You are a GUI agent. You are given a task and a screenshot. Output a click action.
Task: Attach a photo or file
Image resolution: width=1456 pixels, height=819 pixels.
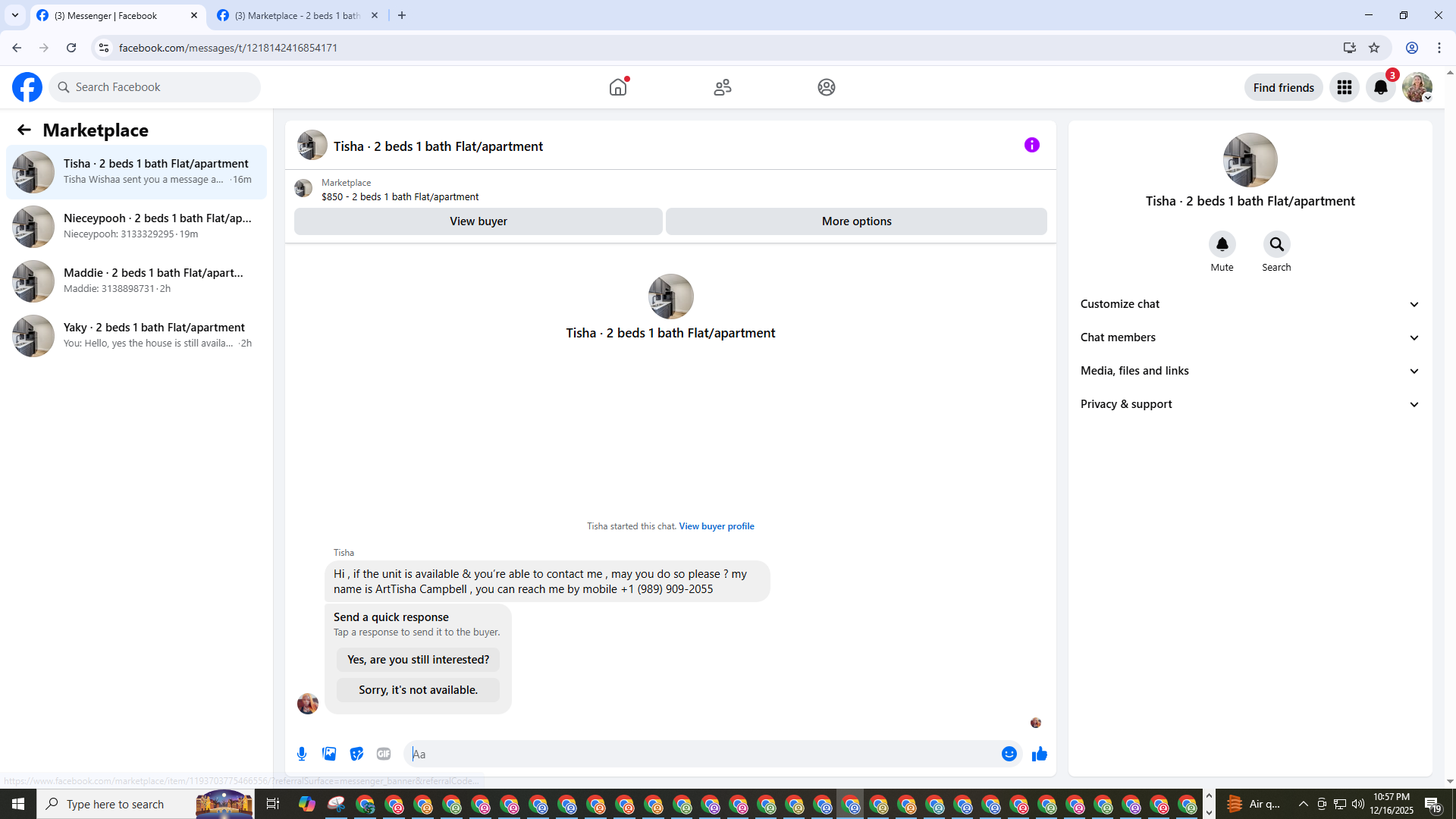click(329, 754)
